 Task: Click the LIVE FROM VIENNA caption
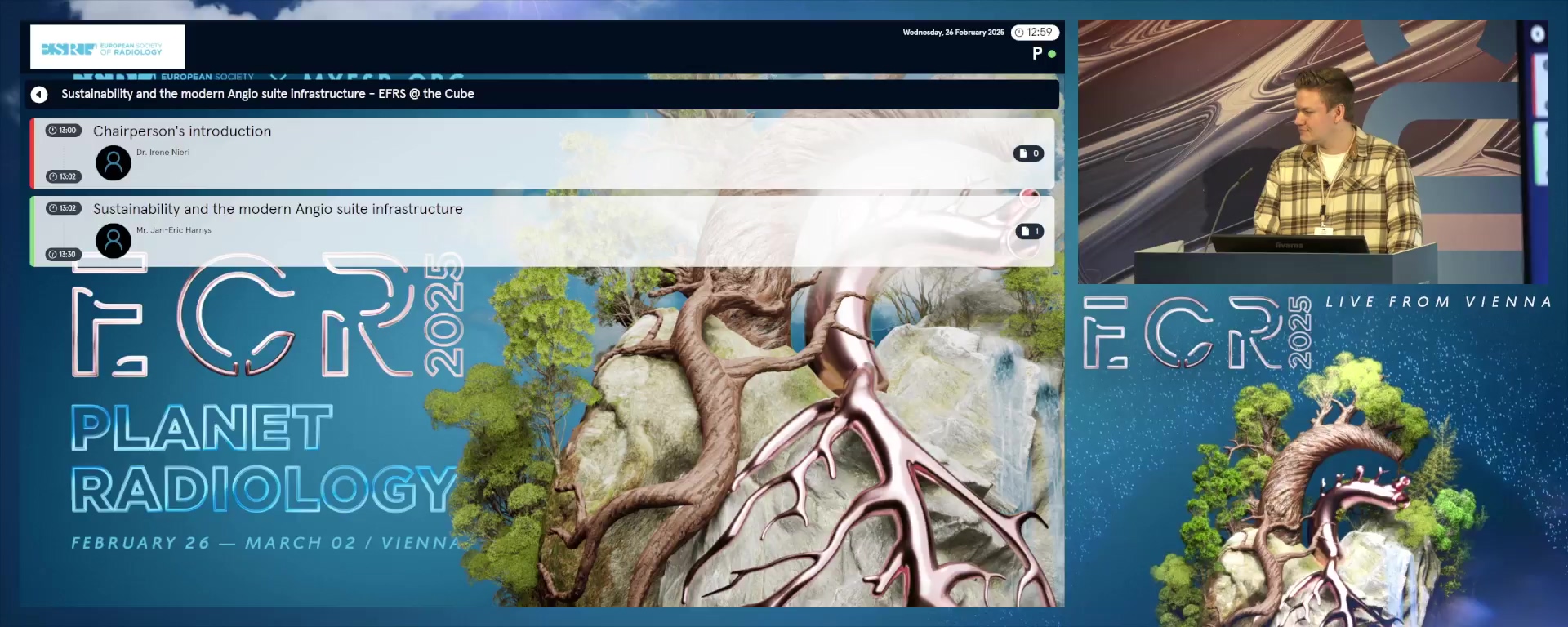tap(1438, 302)
